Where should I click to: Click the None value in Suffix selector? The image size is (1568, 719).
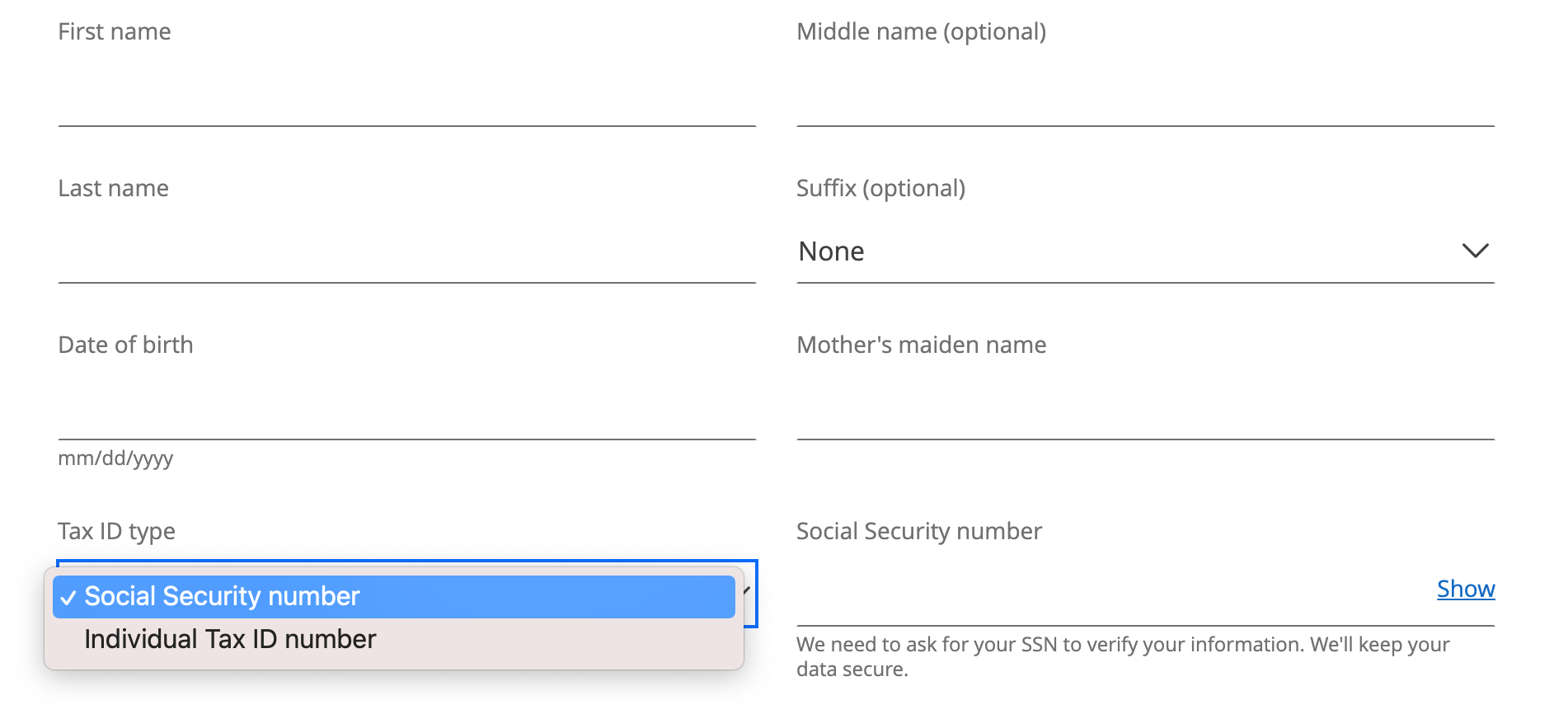tap(831, 251)
